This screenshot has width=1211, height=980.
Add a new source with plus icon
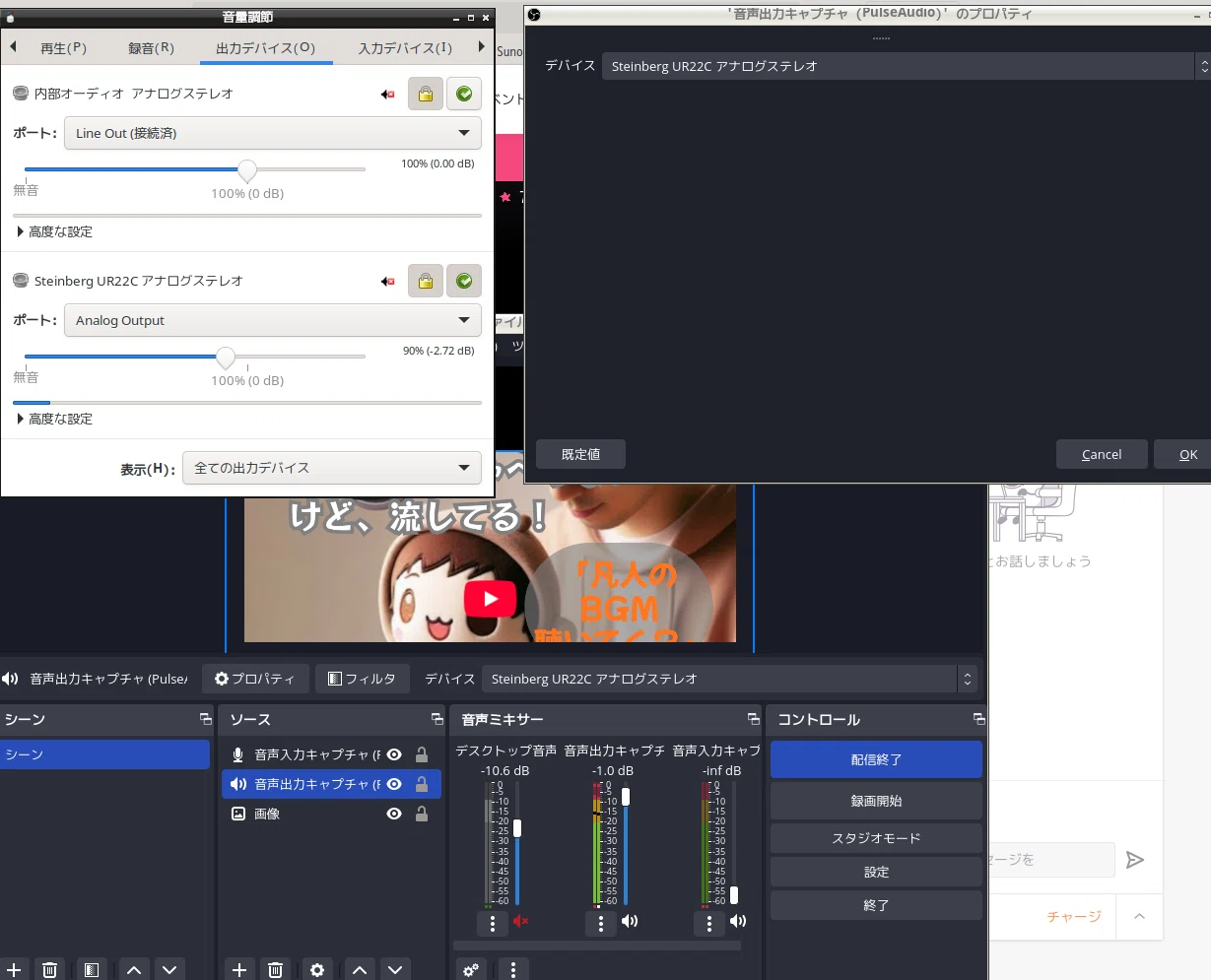239,970
